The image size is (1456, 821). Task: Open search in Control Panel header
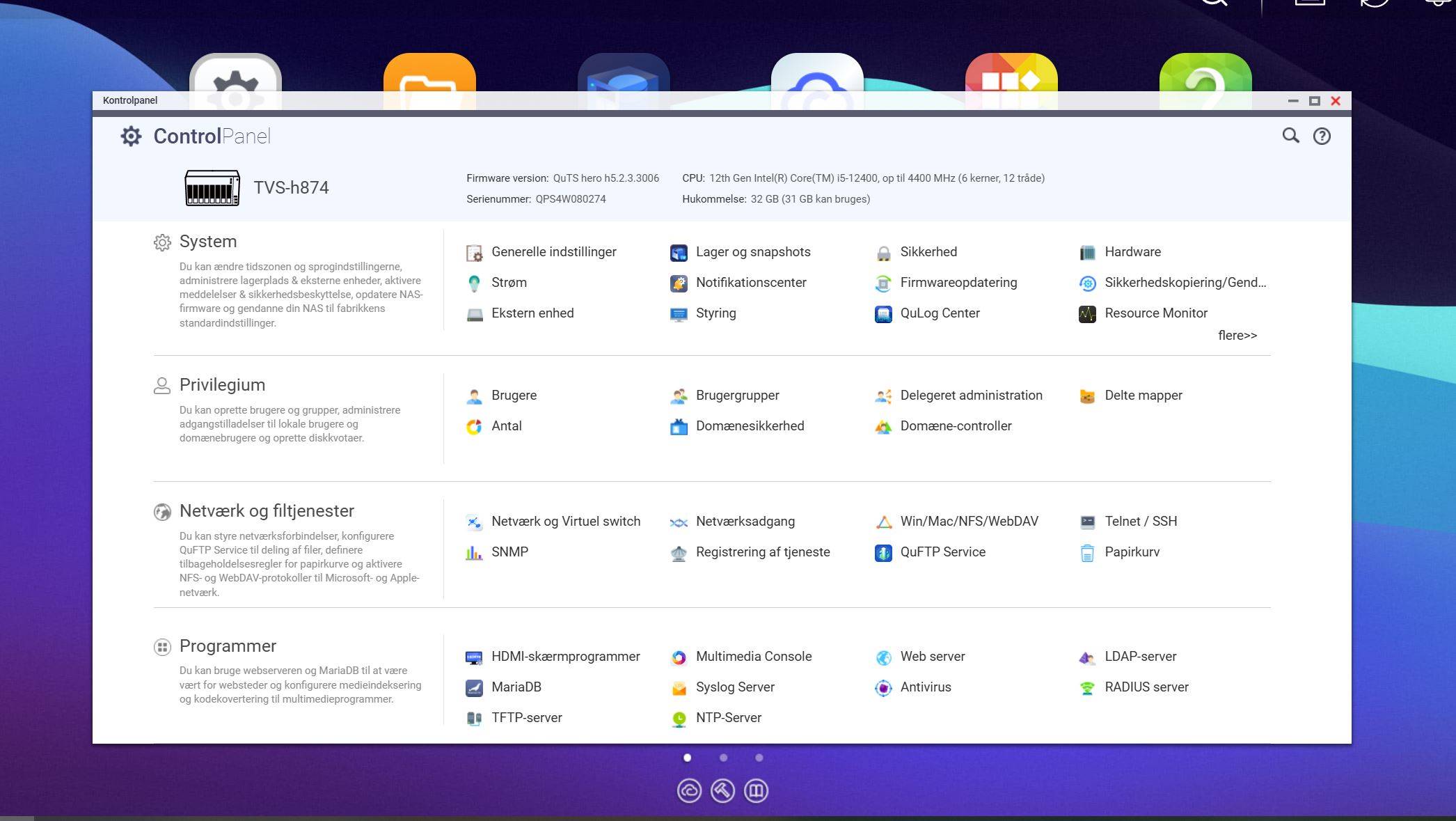[x=1290, y=136]
